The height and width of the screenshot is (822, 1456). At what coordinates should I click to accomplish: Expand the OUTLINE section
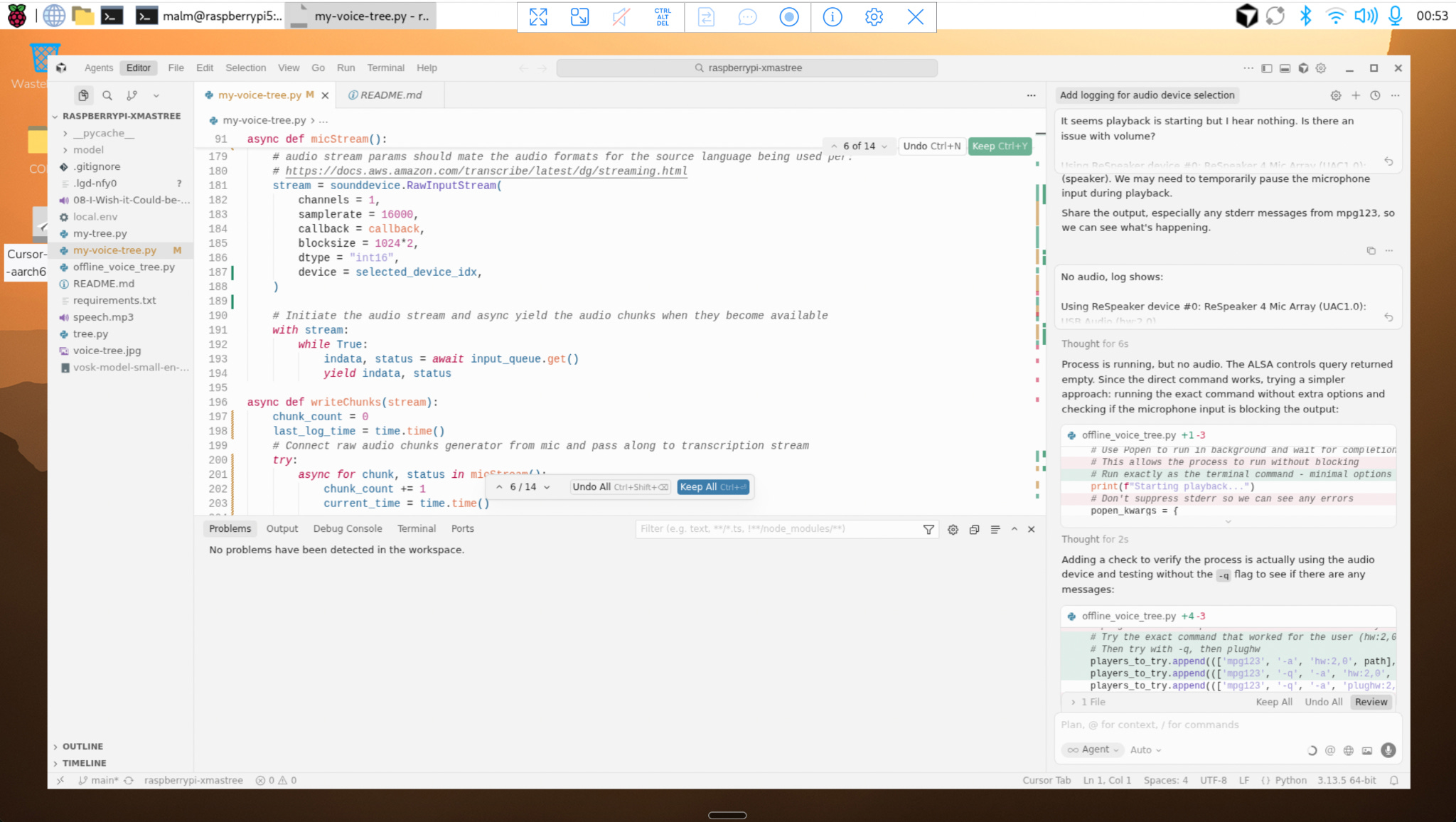(82, 747)
